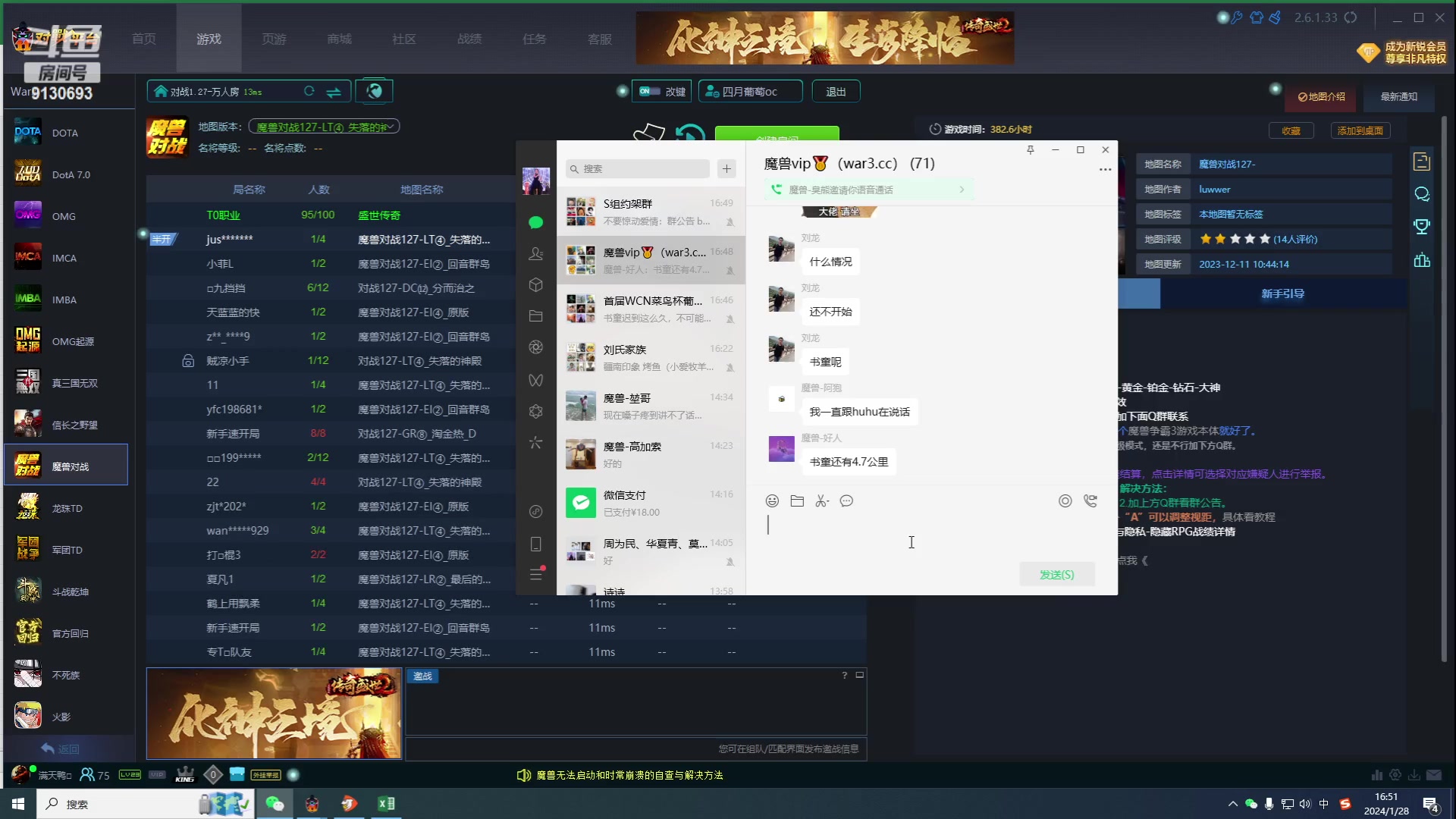Open S组约架群 chat in WeChat

coord(651,212)
